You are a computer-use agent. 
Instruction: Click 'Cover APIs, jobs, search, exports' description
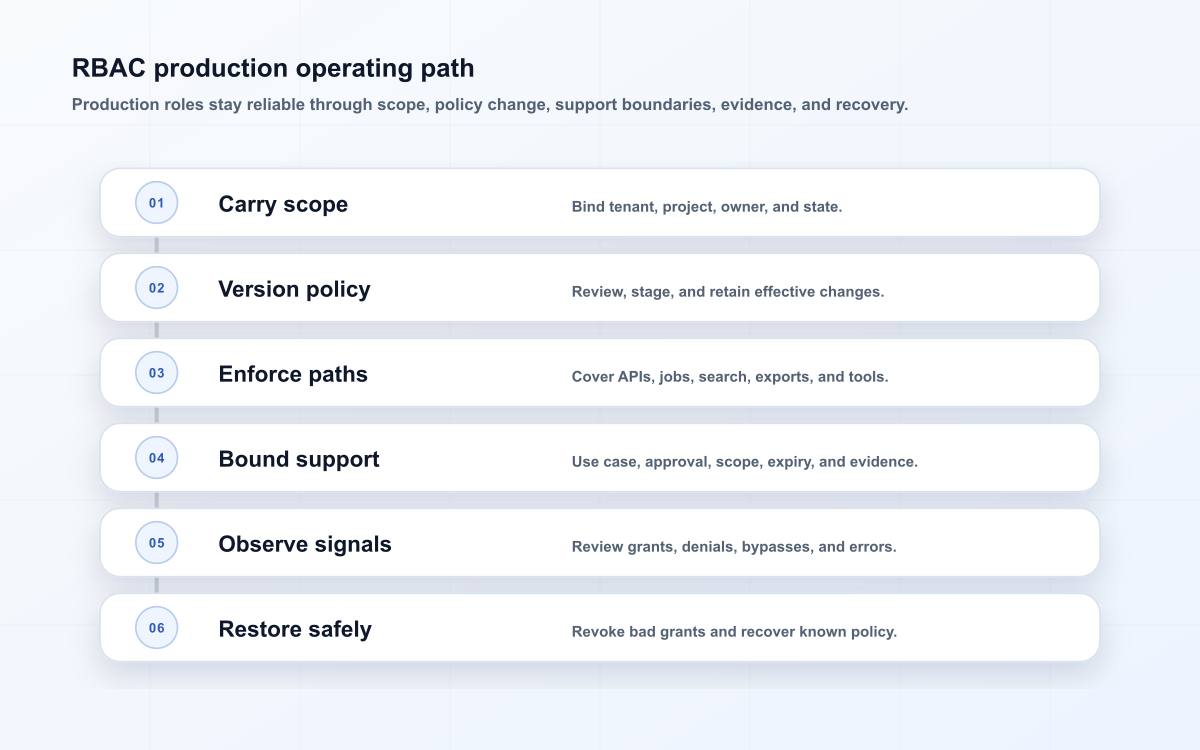pyautogui.click(x=730, y=377)
